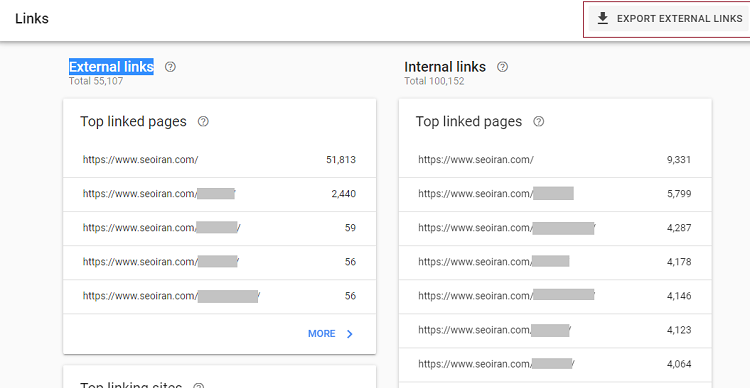This screenshot has width=750, height=388.
Task: Select internal row with 4,123 links
Action: 555,330
